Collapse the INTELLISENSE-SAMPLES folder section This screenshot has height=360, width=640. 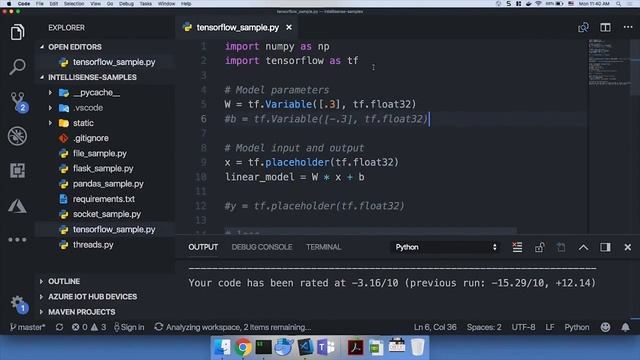pos(92,77)
